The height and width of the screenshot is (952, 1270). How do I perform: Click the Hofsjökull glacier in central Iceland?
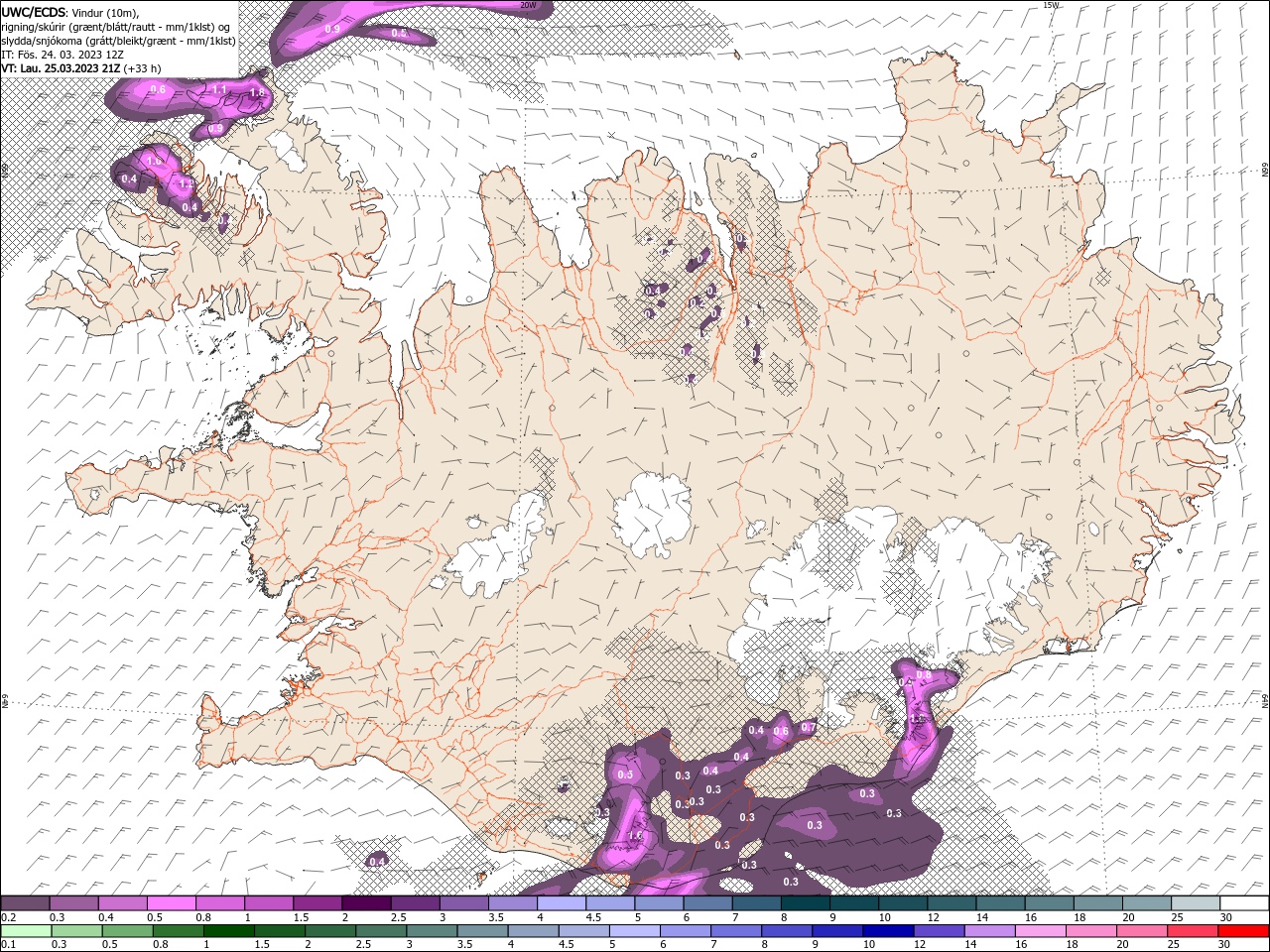coord(652,516)
